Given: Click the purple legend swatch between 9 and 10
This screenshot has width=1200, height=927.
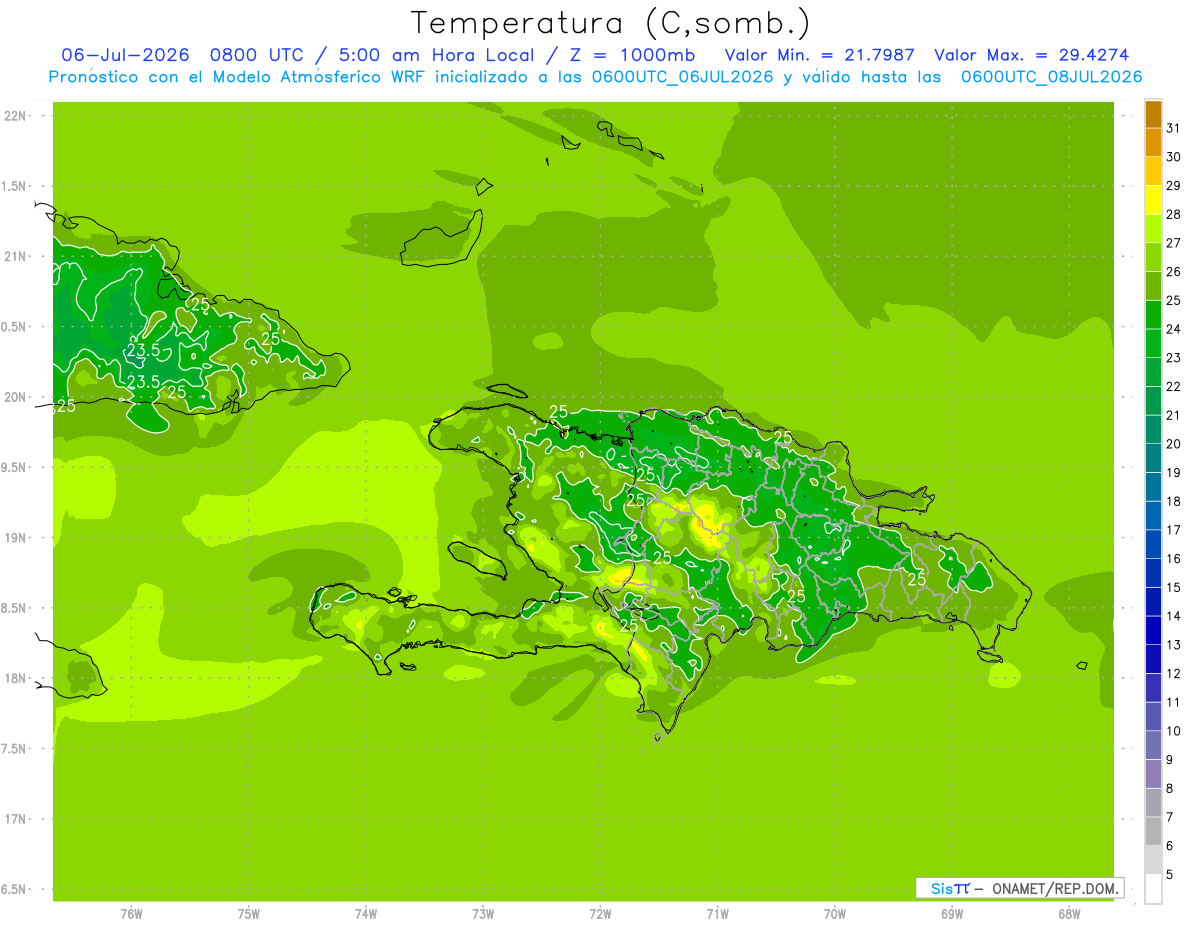Looking at the screenshot, I should pos(1153,745).
